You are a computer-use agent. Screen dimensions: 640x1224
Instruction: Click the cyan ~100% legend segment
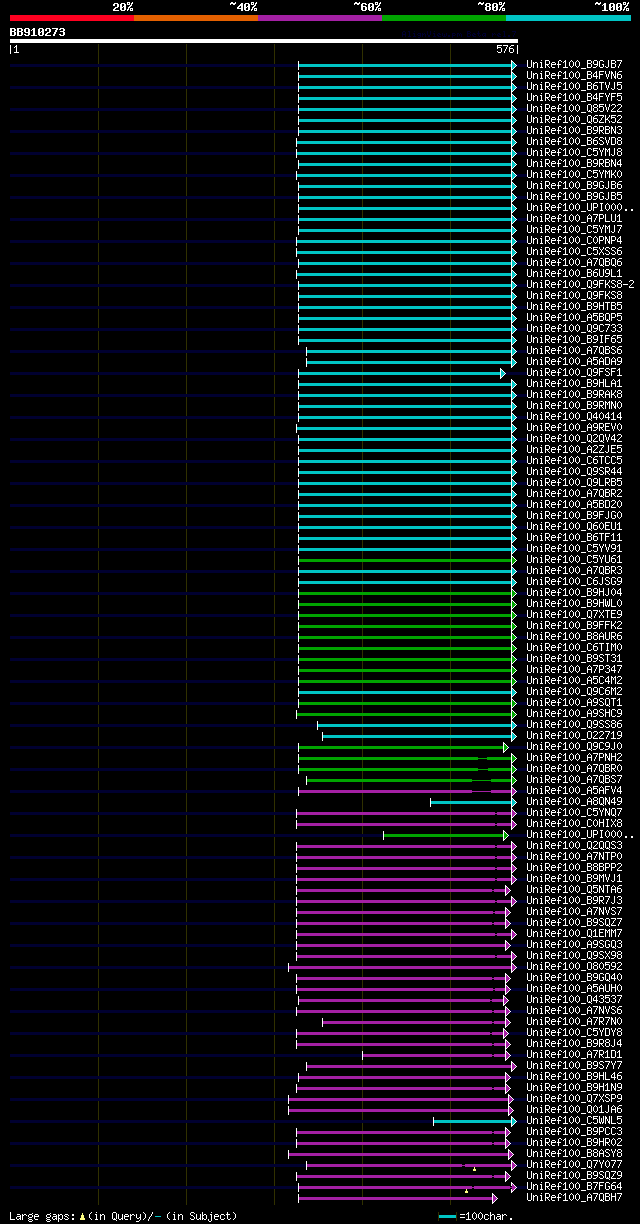tap(568, 17)
